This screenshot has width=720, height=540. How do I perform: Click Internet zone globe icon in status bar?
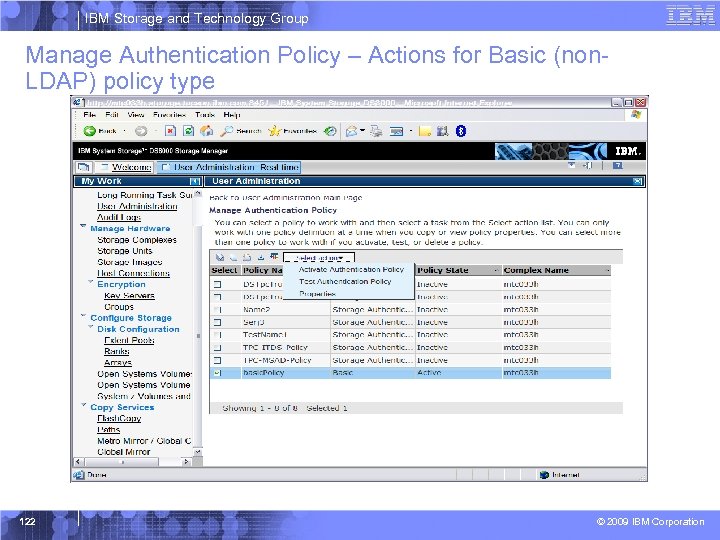coord(544,475)
